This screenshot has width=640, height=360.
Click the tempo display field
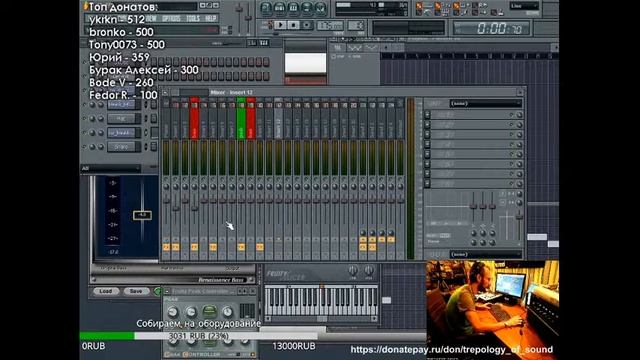point(330,25)
